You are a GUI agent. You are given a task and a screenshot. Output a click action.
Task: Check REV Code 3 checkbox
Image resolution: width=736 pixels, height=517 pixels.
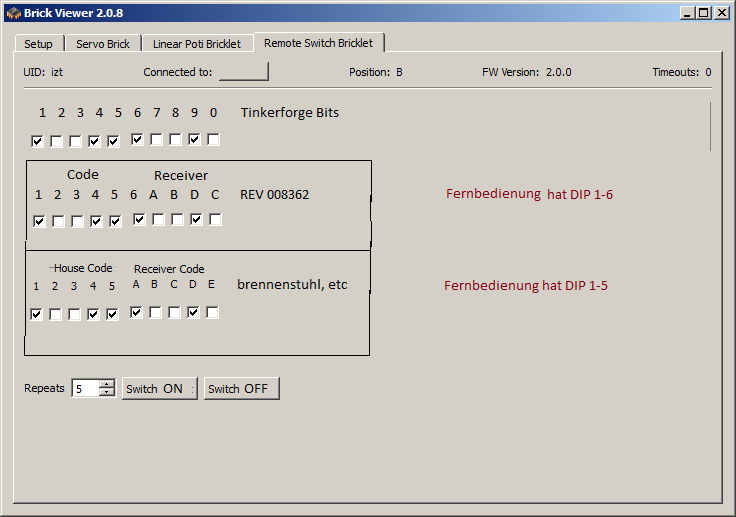[77, 221]
